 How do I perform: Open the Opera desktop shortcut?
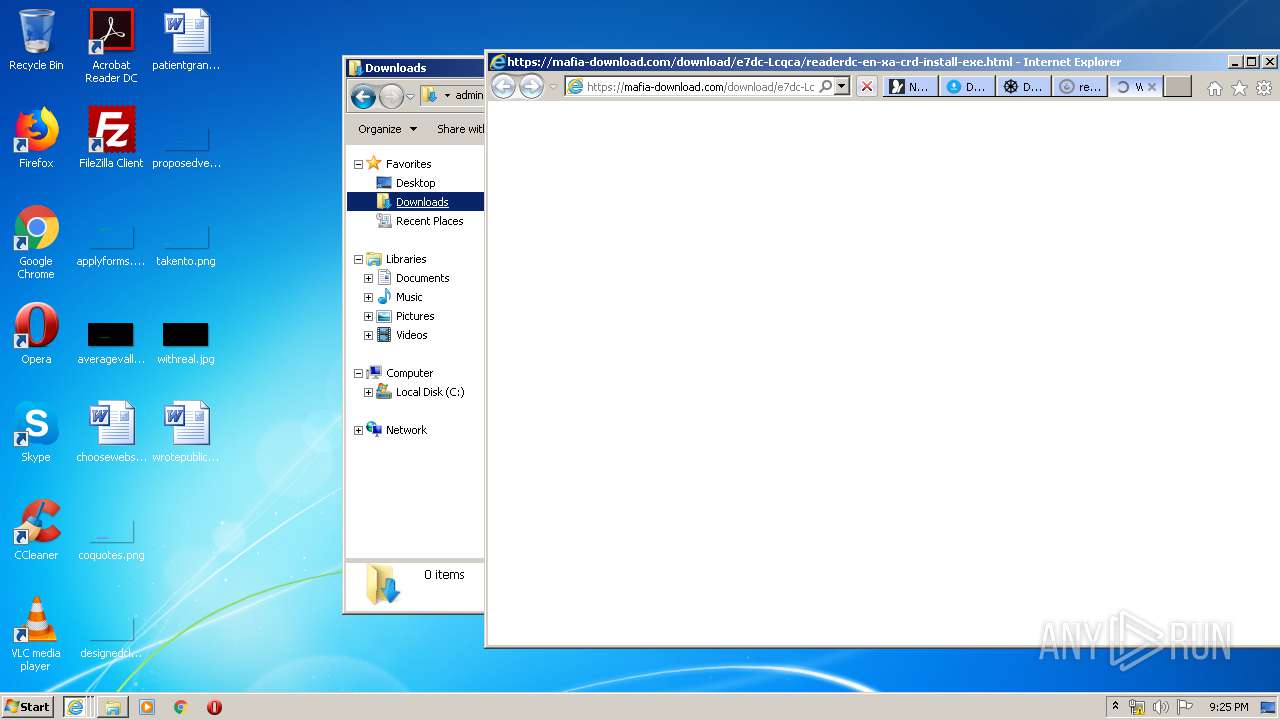(36, 334)
